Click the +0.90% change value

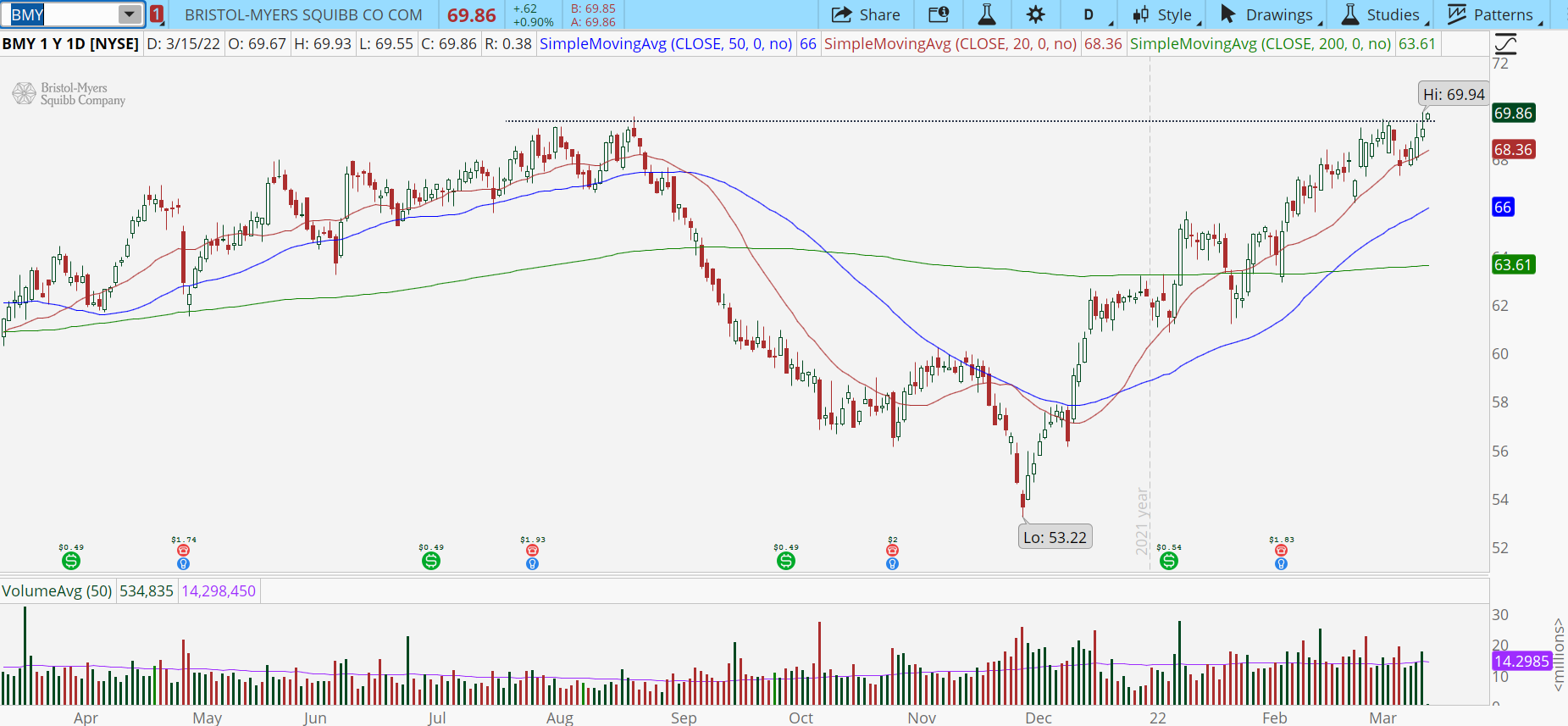[534, 22]
